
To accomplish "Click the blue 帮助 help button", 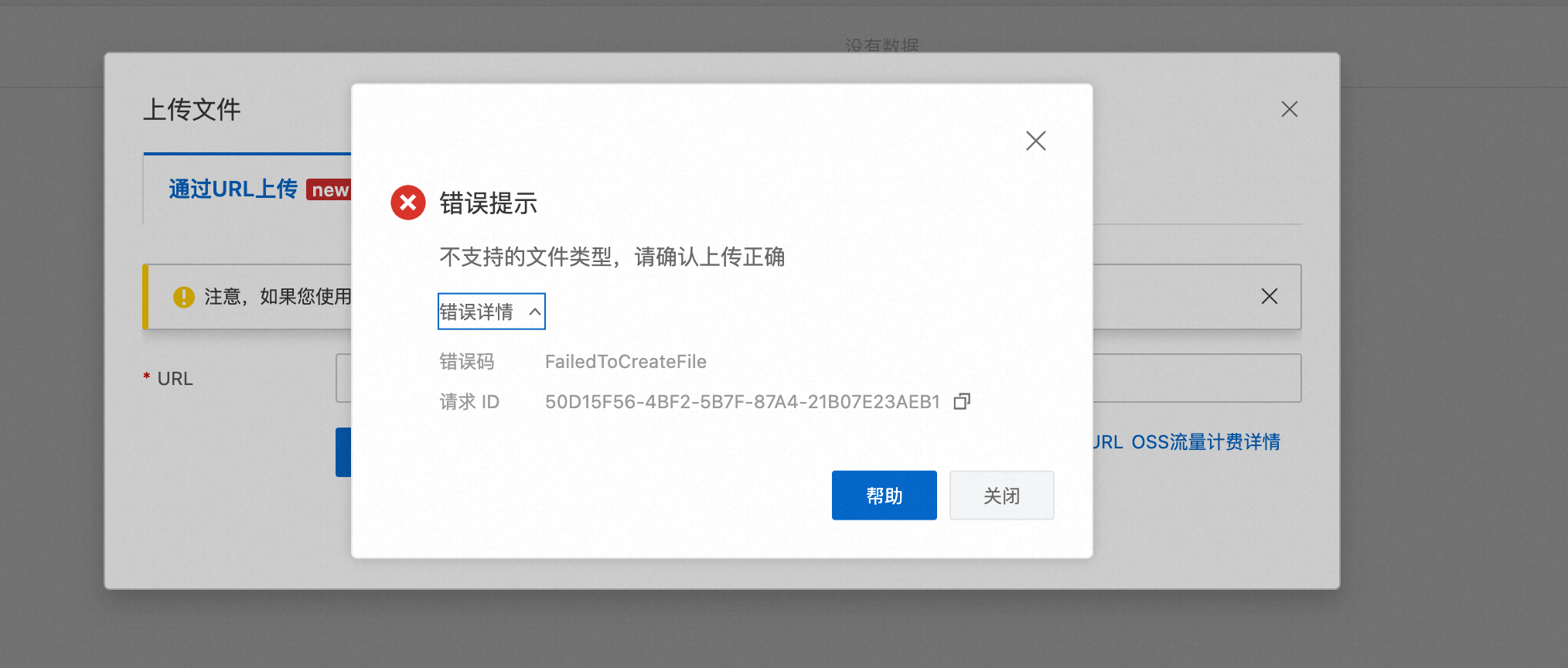I will tap(884, 496).
